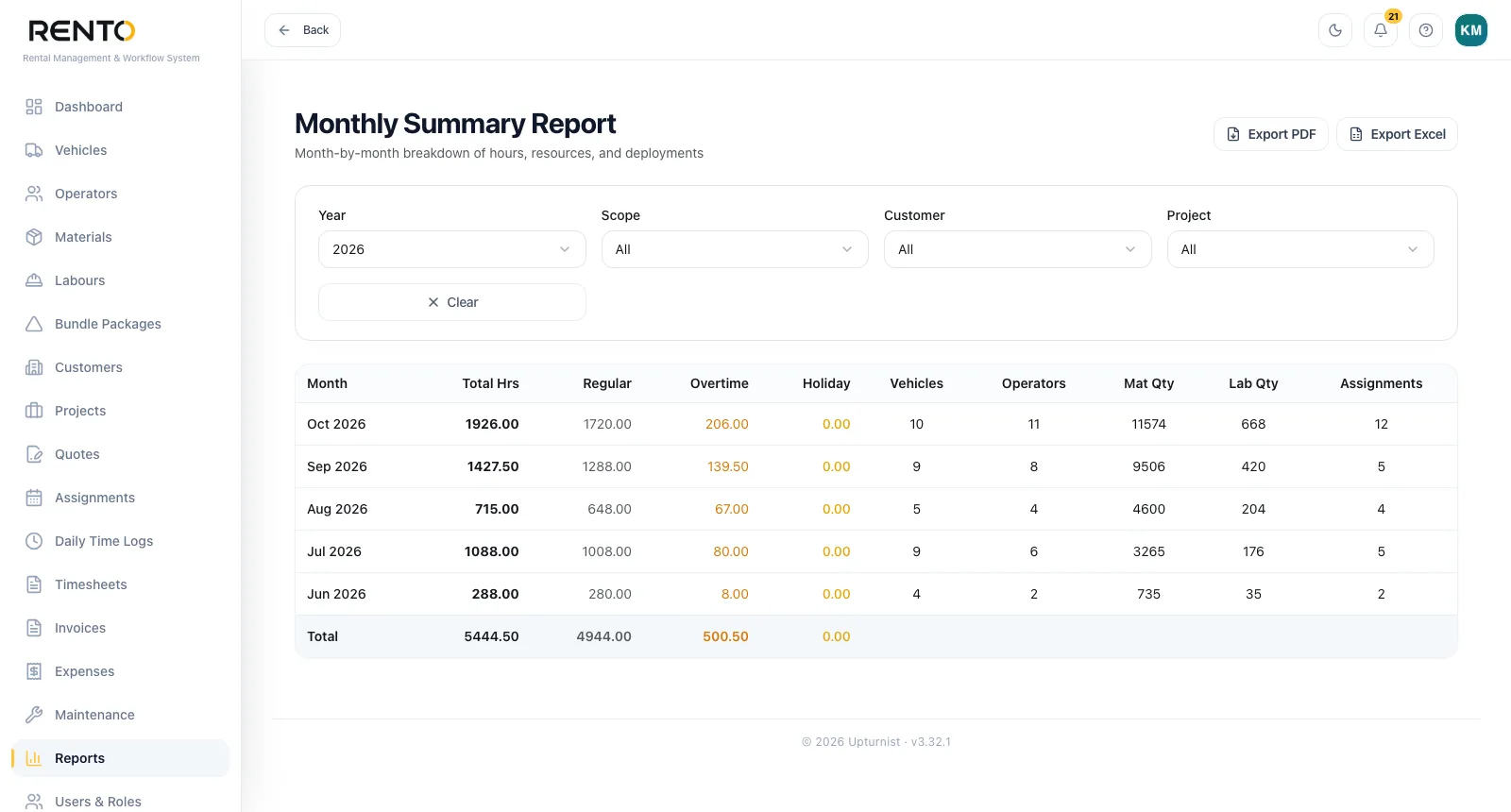Open the Timesheets menu label

click(x=91, y=584)
